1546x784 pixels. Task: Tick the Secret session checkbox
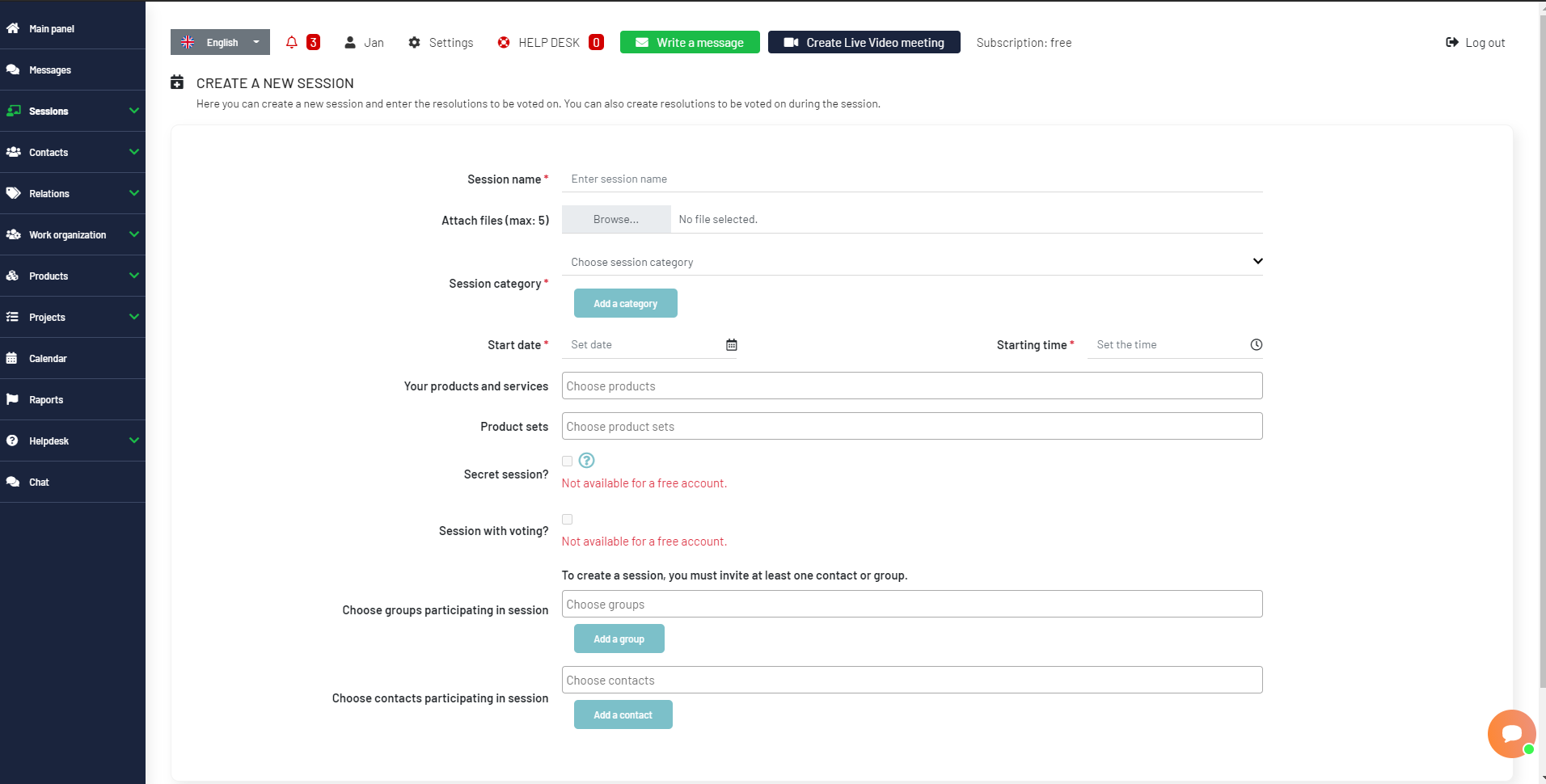[566, 461]
